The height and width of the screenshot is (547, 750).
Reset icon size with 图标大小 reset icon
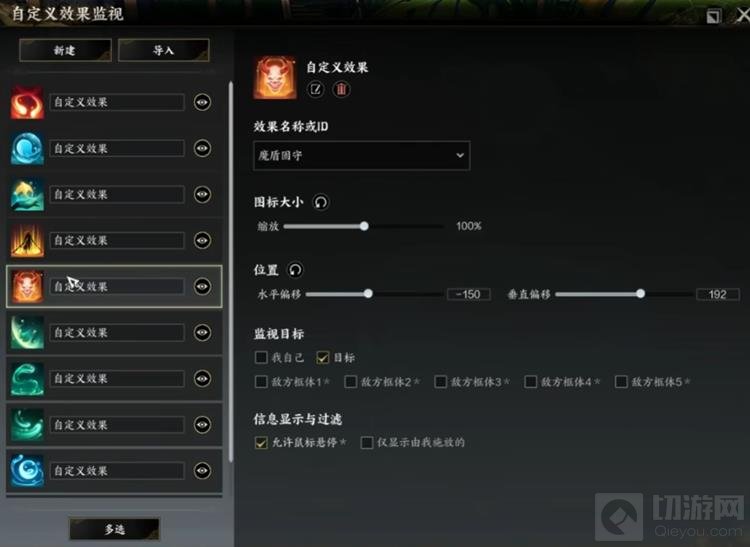click(321, 202)
